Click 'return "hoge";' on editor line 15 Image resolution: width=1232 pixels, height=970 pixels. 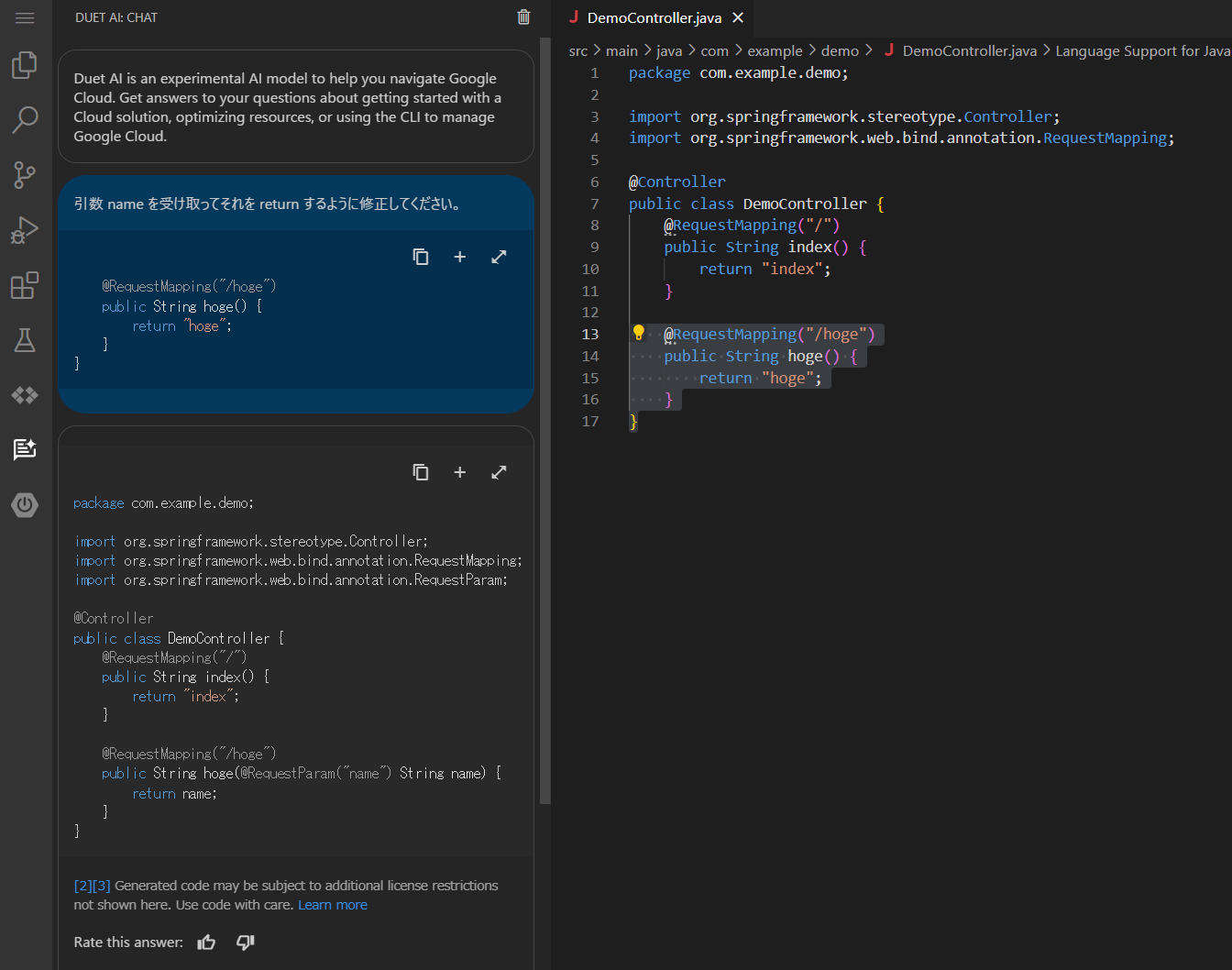tap(761, 378)
